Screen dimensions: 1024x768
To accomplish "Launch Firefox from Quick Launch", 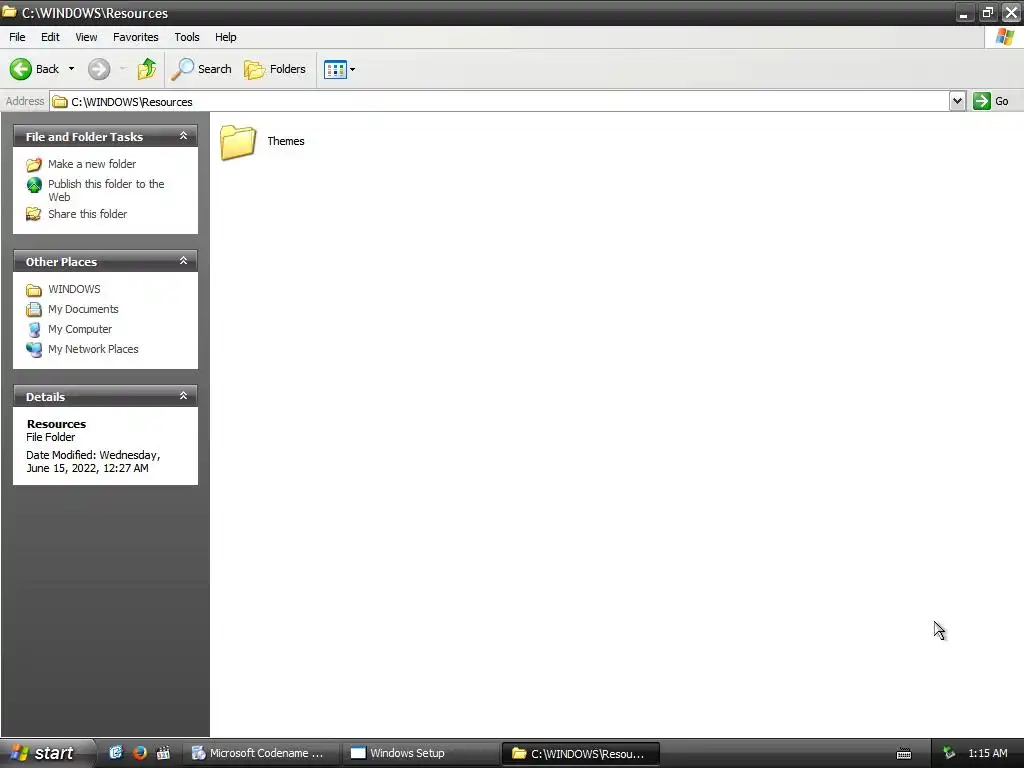I will pyautogui.click(x=139, y=753).
